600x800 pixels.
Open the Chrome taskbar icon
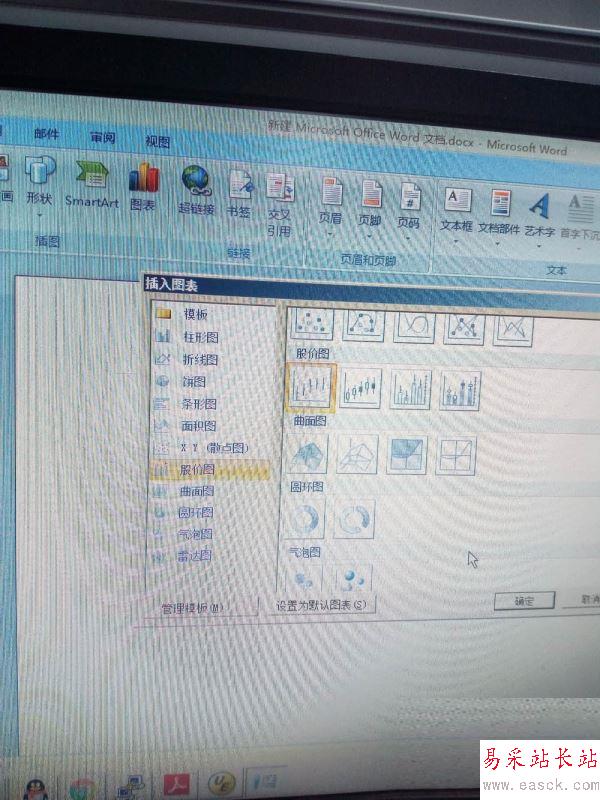pyautogui.click(x=82, y=789)
